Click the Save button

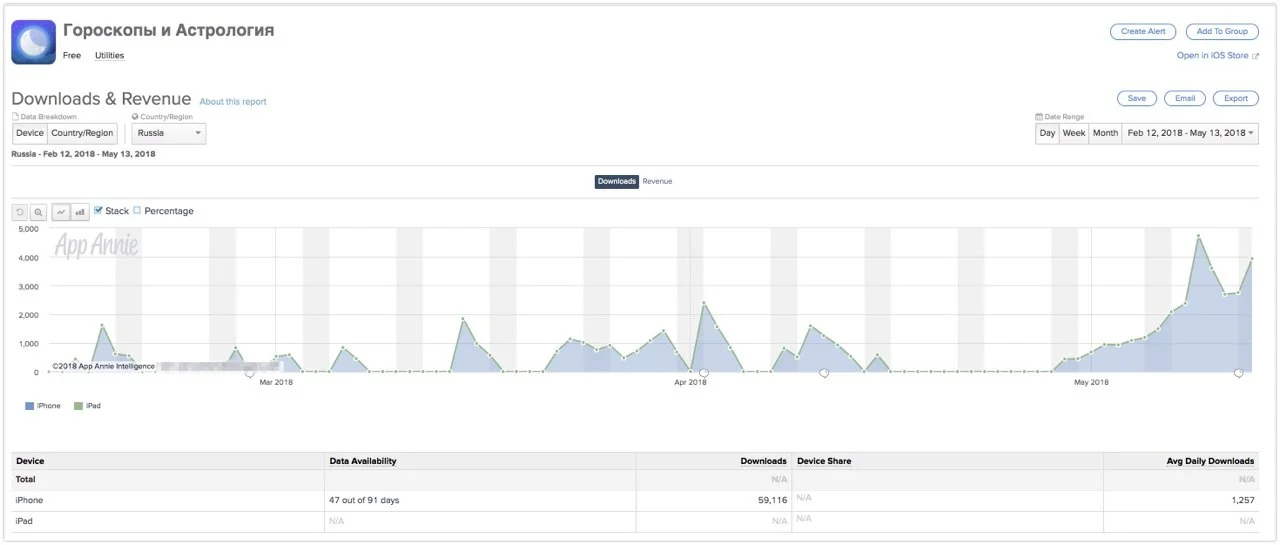1137,99
